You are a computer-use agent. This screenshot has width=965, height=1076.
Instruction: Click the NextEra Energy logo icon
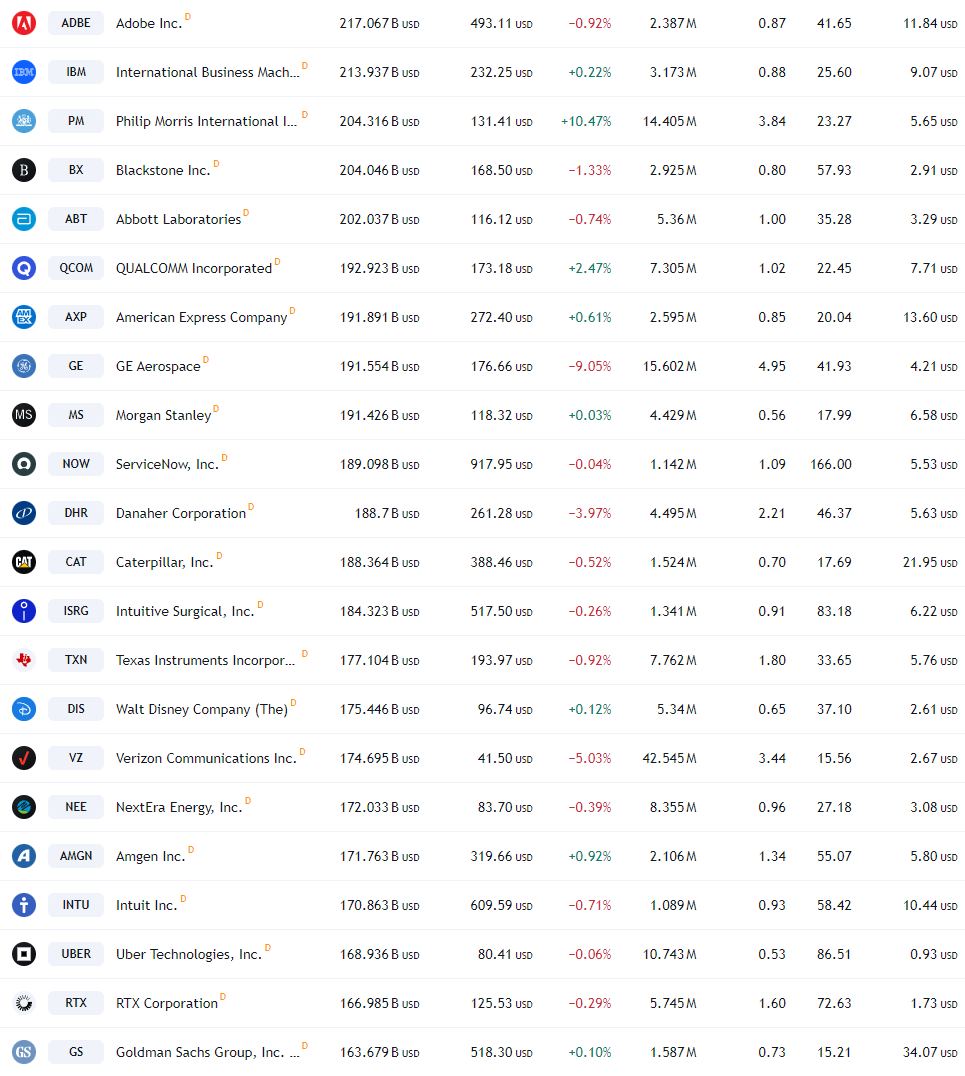click(24, 807)
